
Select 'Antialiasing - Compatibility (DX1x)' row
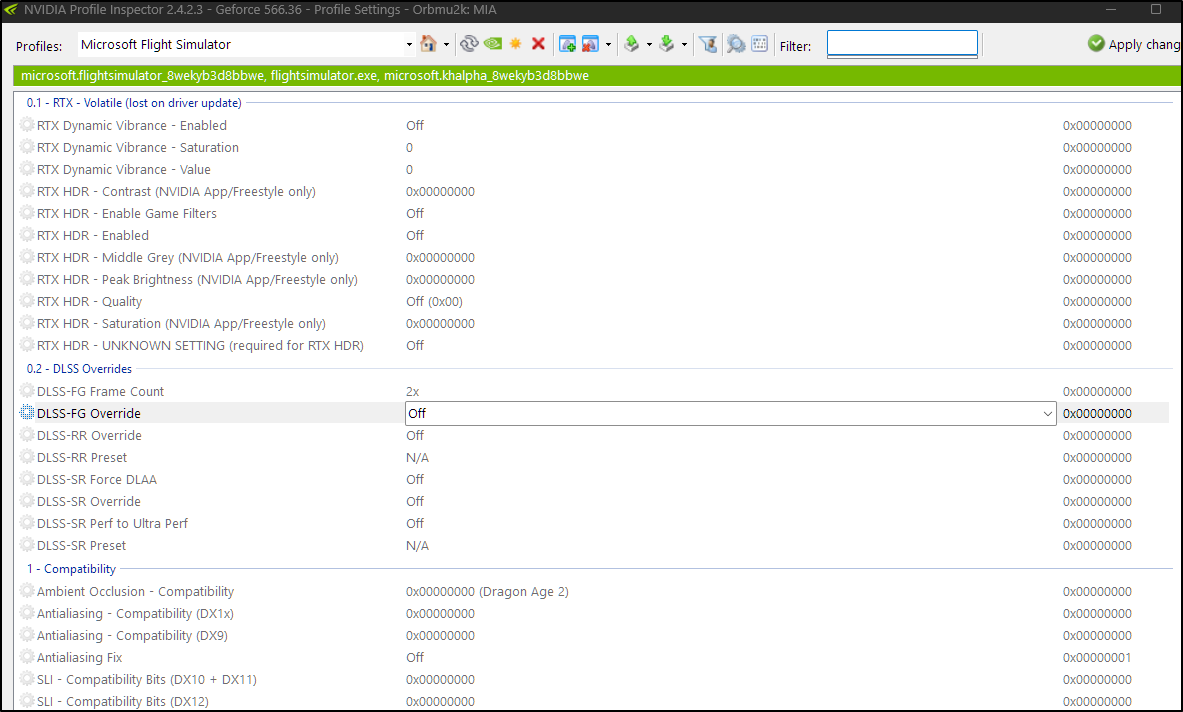click(592, 613)
